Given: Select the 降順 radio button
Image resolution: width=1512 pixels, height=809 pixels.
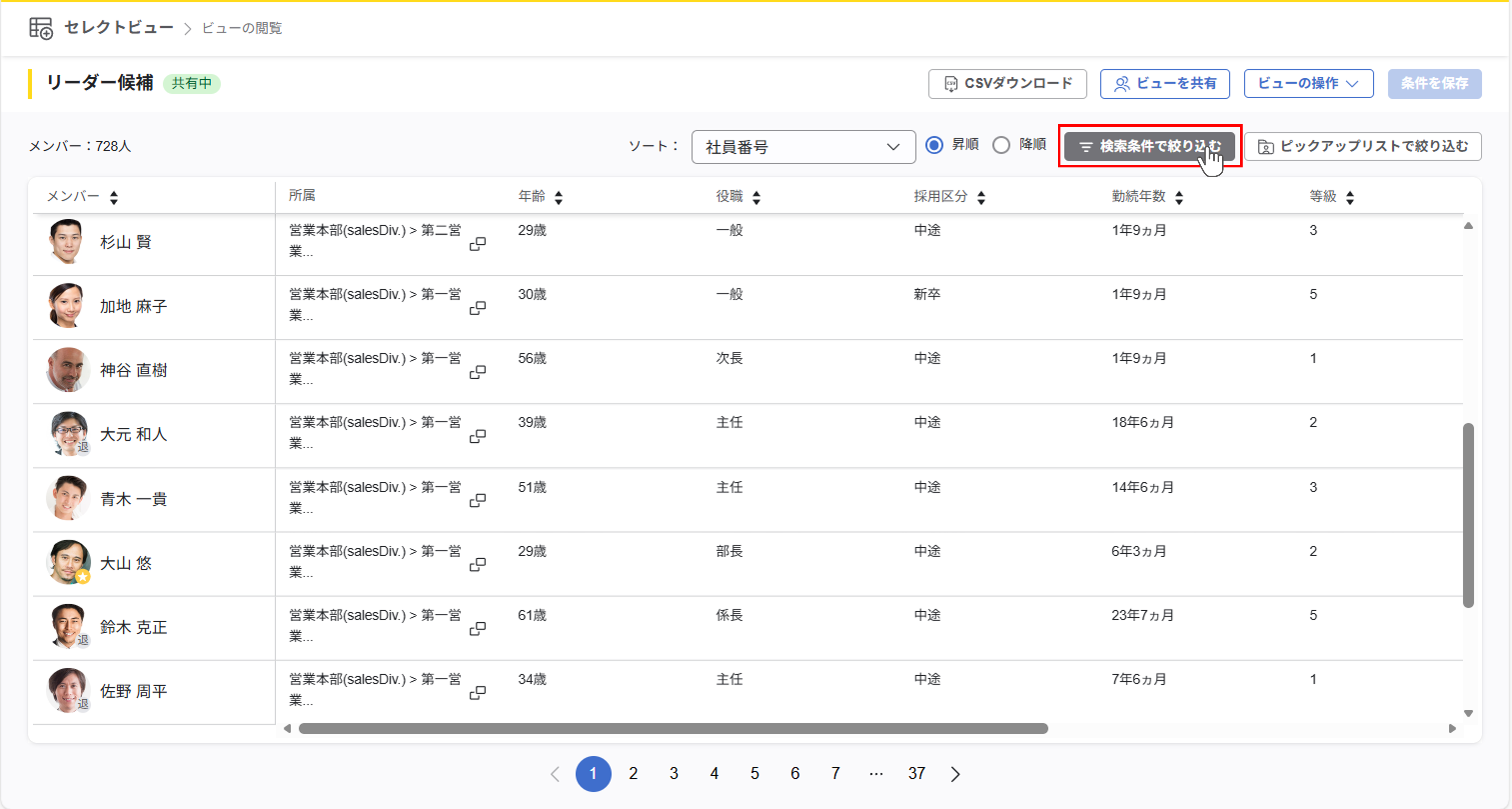Looking at the screenshot, I should (x=1001, y=145).
